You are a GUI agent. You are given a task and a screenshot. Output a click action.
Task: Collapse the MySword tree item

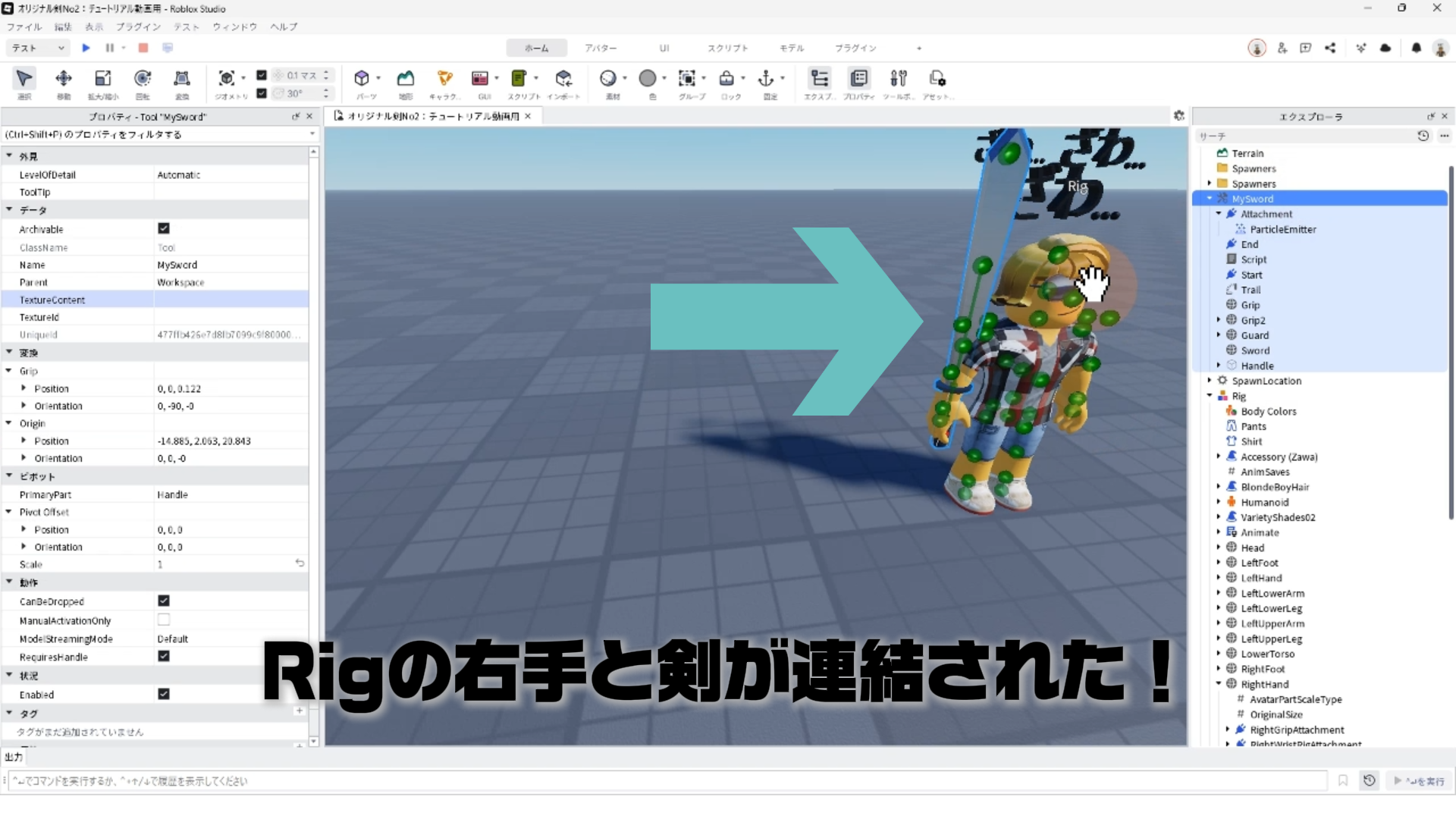[x=1210, y=199]
